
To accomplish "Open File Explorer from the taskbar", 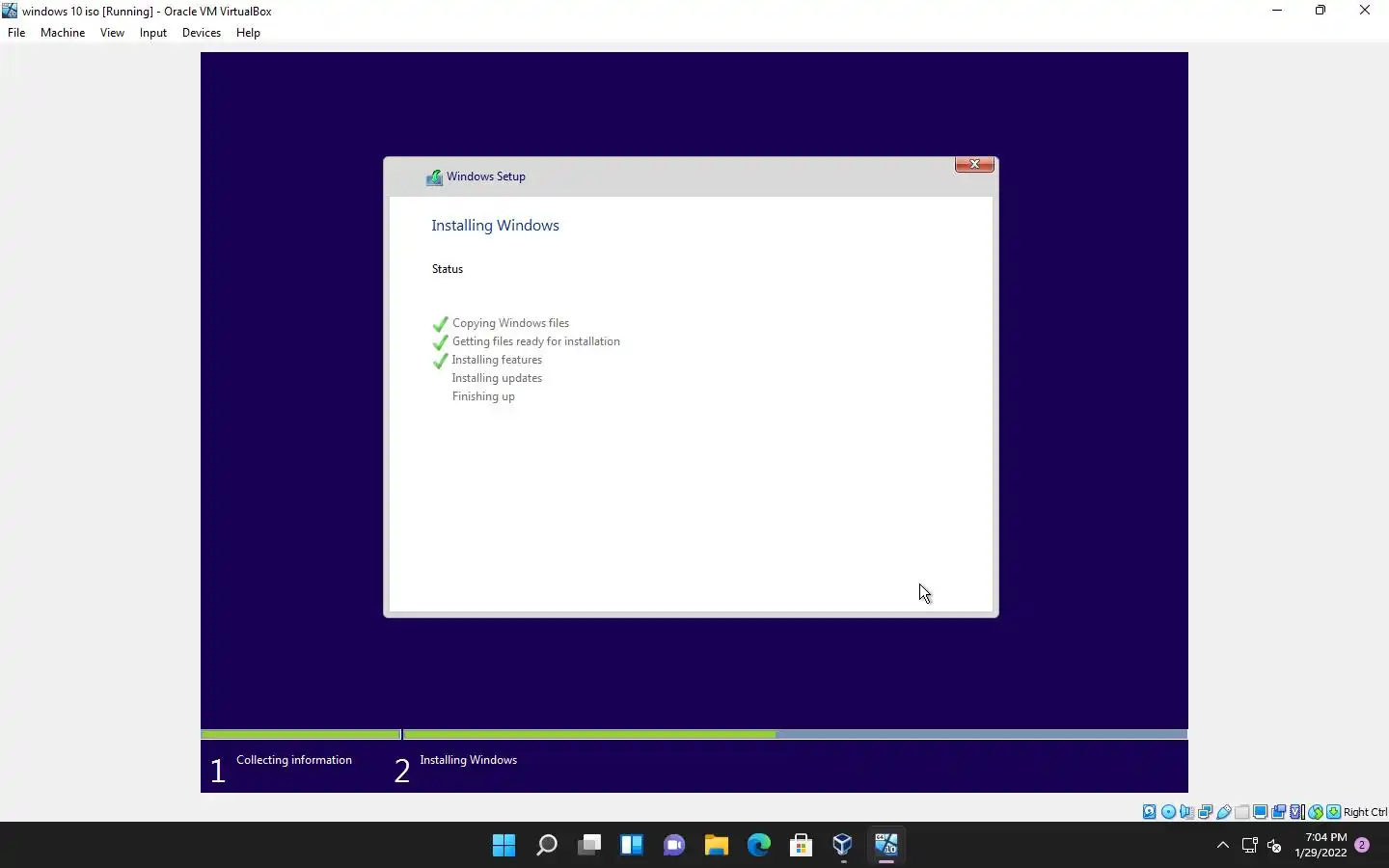I will pyautogui.click(x=716, y=846).
